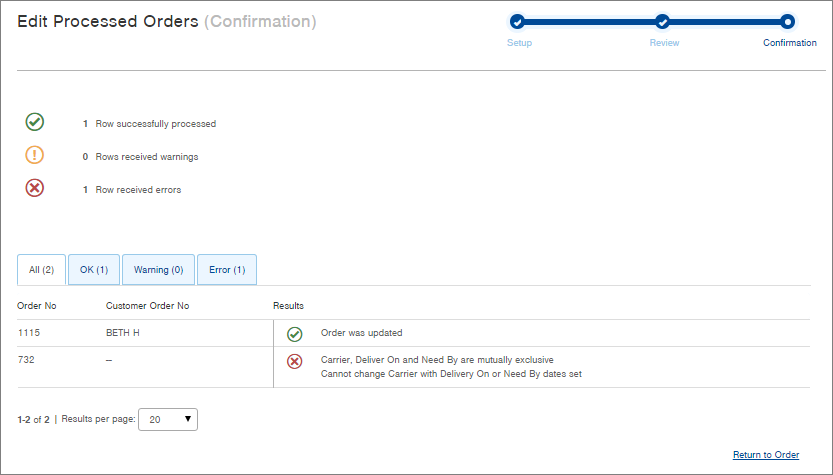The image size is (833, 475).
Task: Click the Confirmation step label
Action: (x=790, y=43)
